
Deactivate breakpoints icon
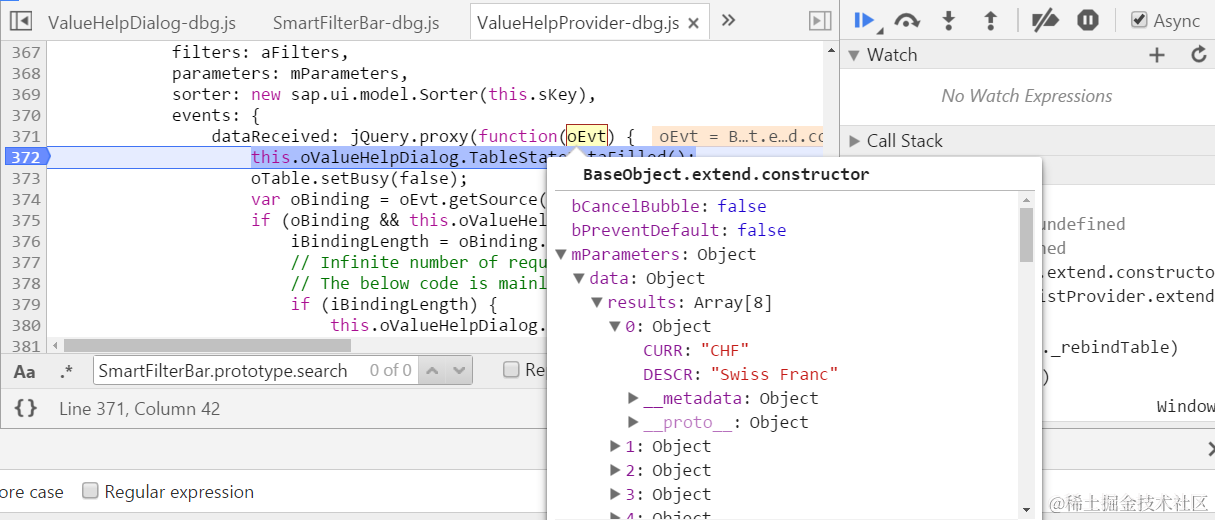[x=1044, y=20]
